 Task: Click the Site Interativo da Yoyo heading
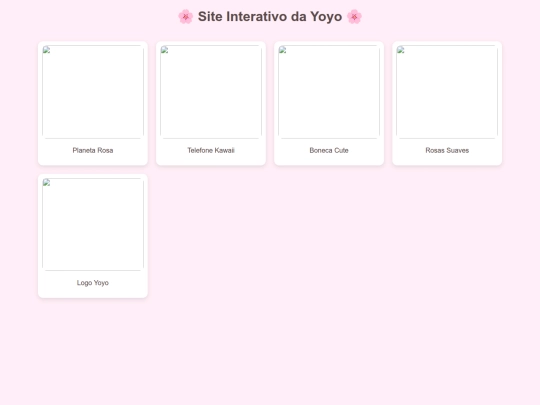270,17
